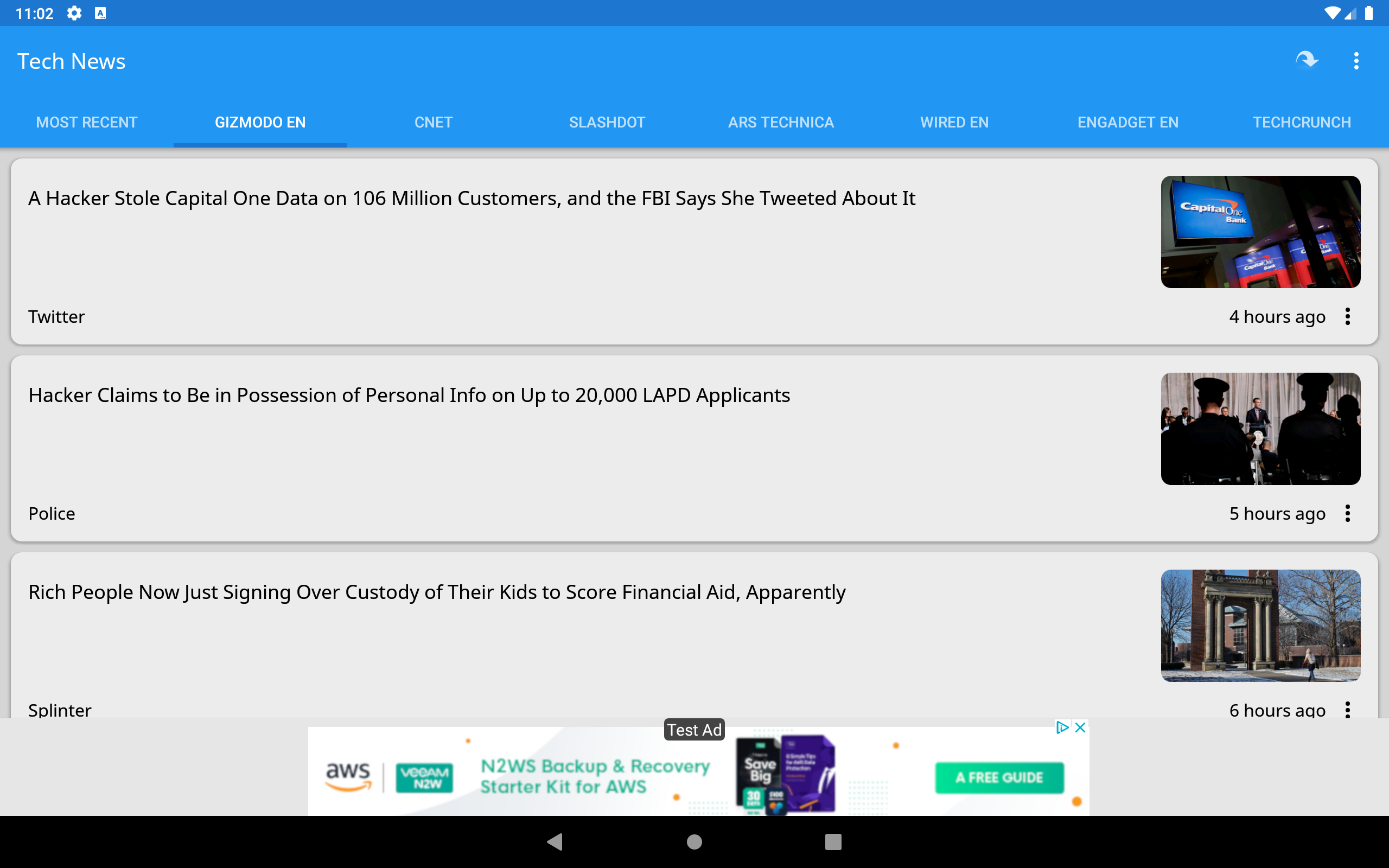Select the Gizmodo EN tab

point(260,122)
